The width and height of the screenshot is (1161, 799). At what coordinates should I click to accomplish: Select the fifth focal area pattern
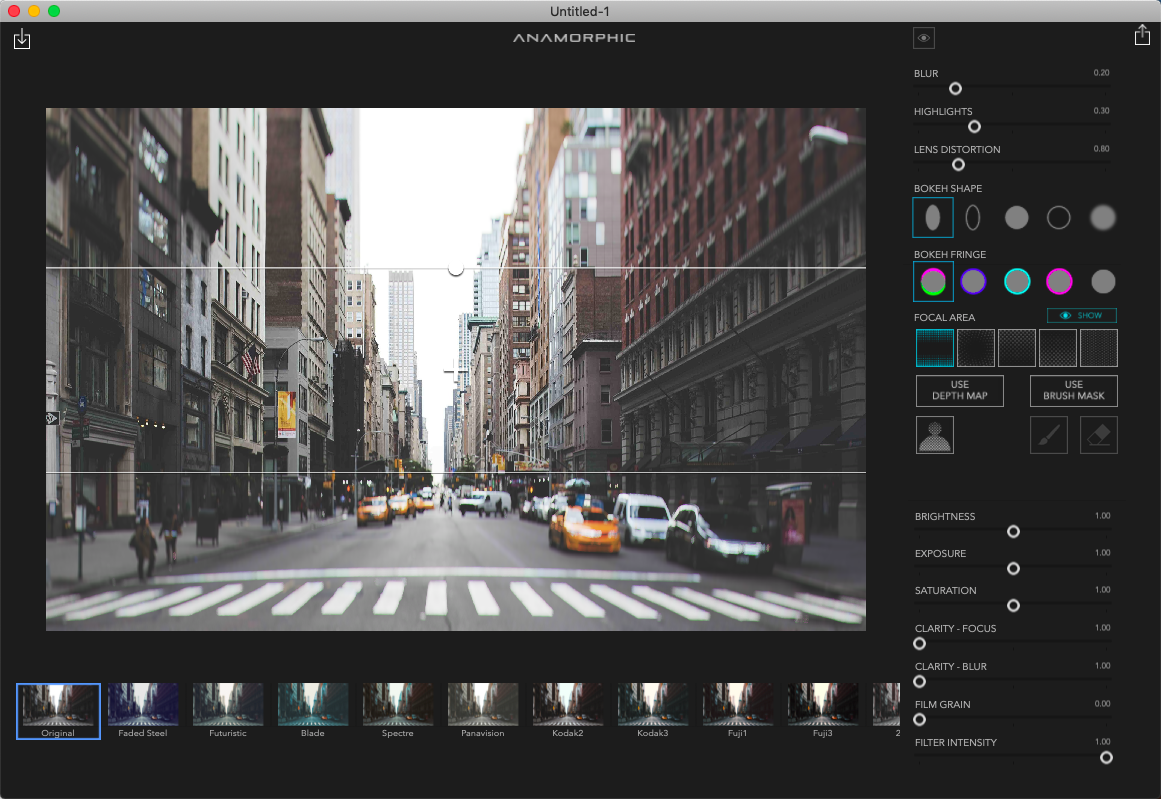tap(1099, 348)
